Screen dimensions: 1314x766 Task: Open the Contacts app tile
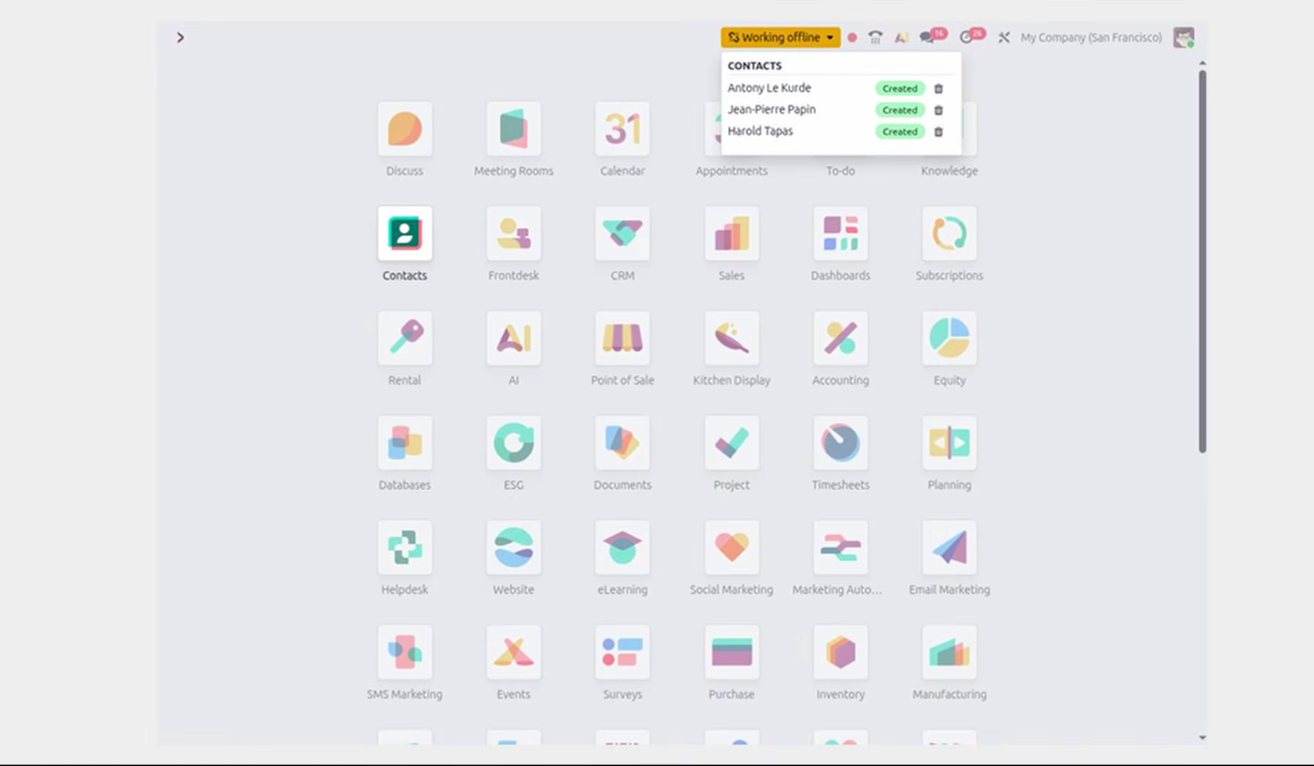coord(405,234)
